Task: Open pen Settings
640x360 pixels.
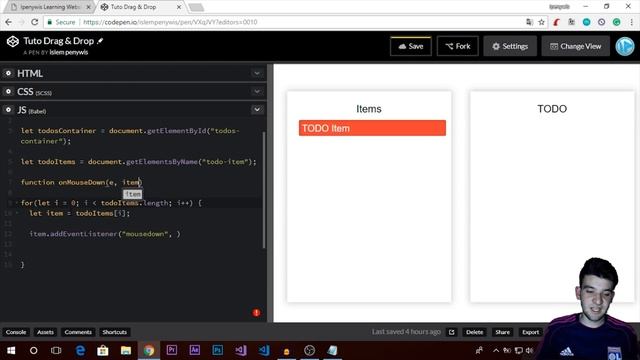Action: [510, 46]
